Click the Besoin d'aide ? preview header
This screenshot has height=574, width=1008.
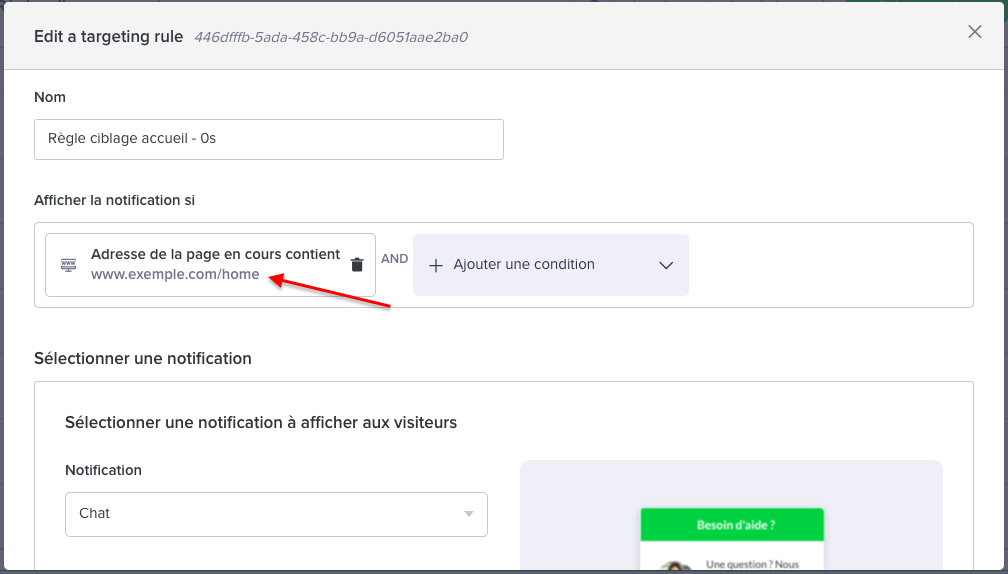[732, 525]
